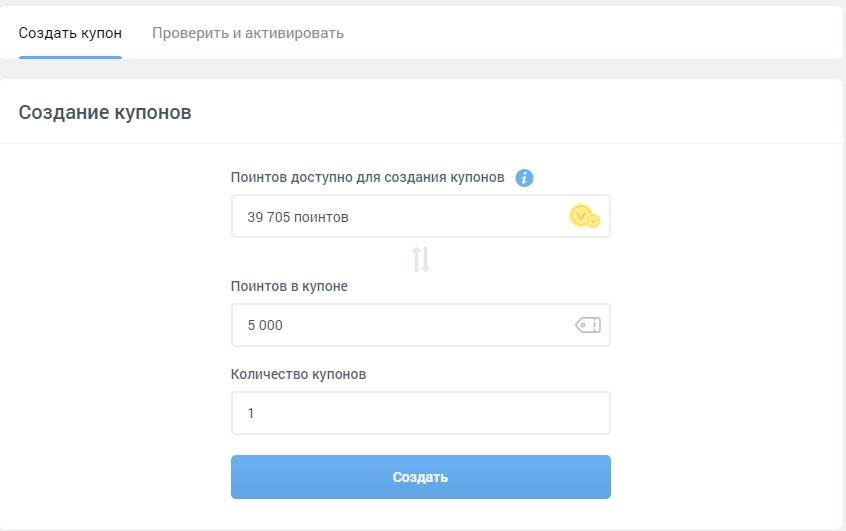Select the Количество купонов input field
The height and width of the screenshot is (531, 846).
click(x=420, y=412)
